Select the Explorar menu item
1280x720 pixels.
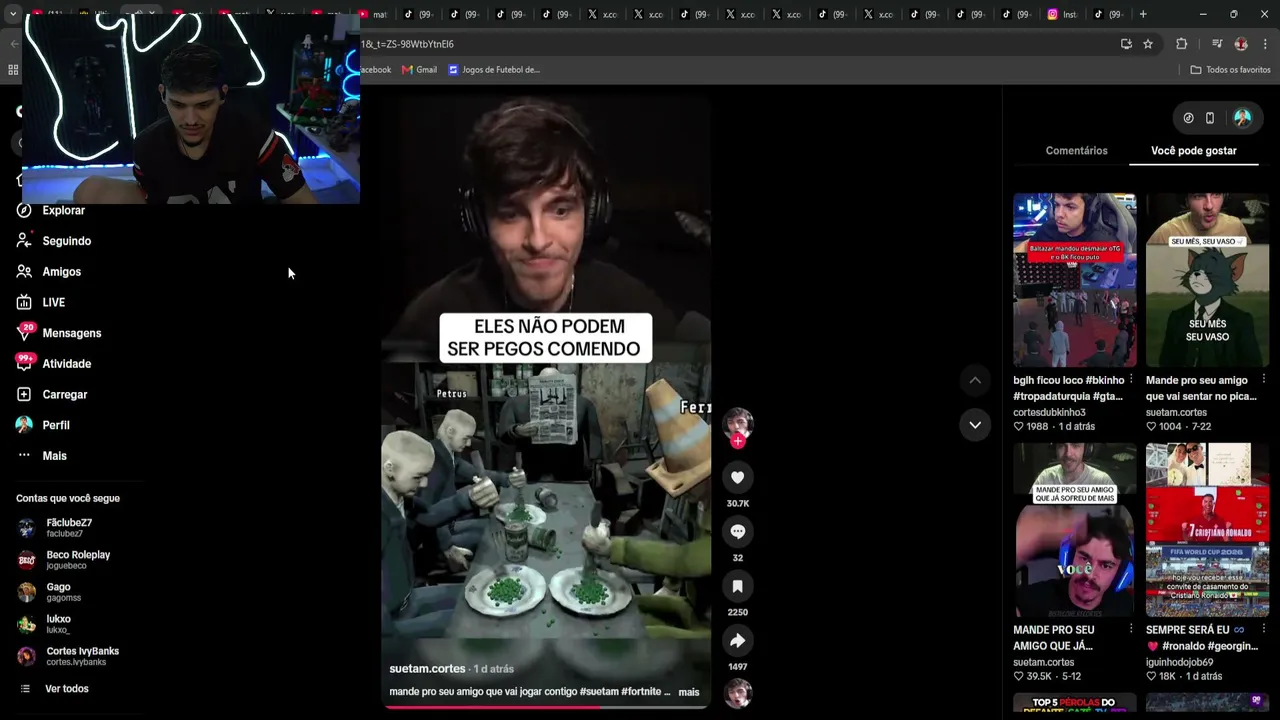point(64,210)
